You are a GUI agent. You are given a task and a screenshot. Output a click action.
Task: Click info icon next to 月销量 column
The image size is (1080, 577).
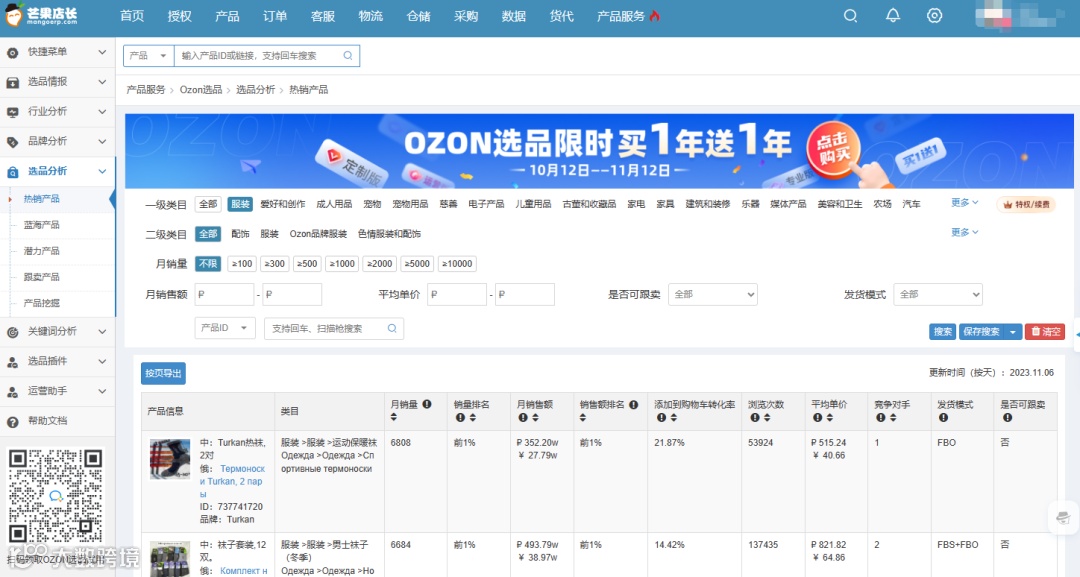tap(427, 404)
